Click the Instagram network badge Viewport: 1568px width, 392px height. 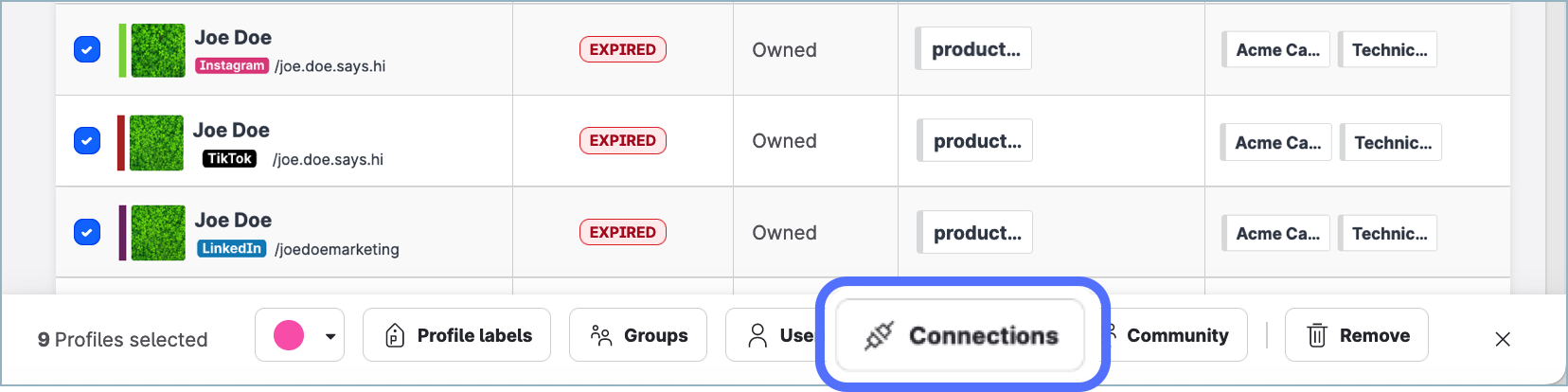(232, 65)
